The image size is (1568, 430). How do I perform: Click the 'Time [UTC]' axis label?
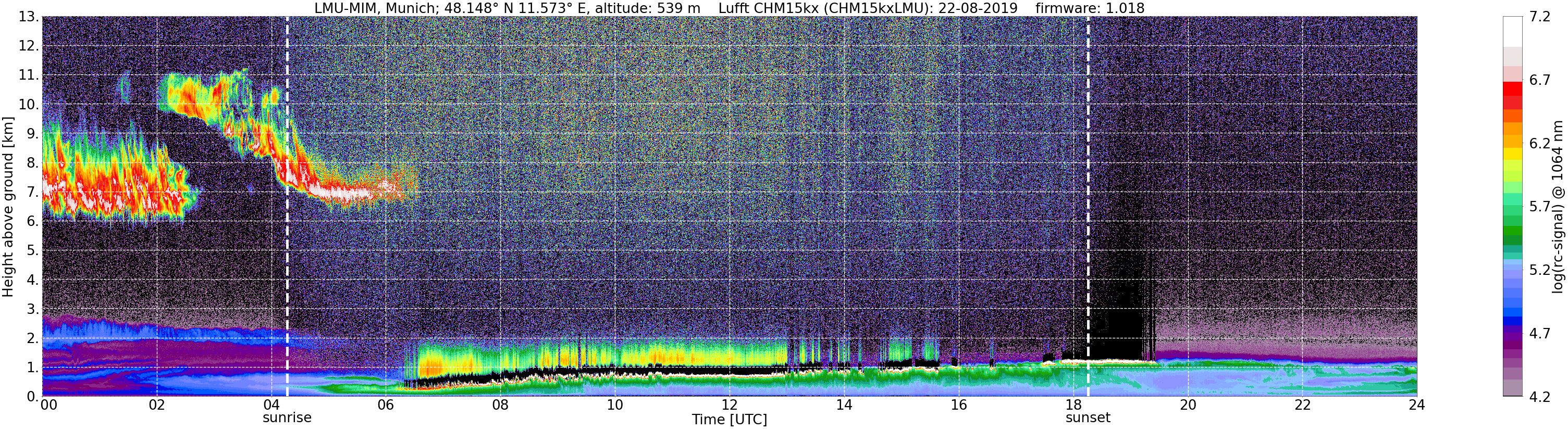729,420
